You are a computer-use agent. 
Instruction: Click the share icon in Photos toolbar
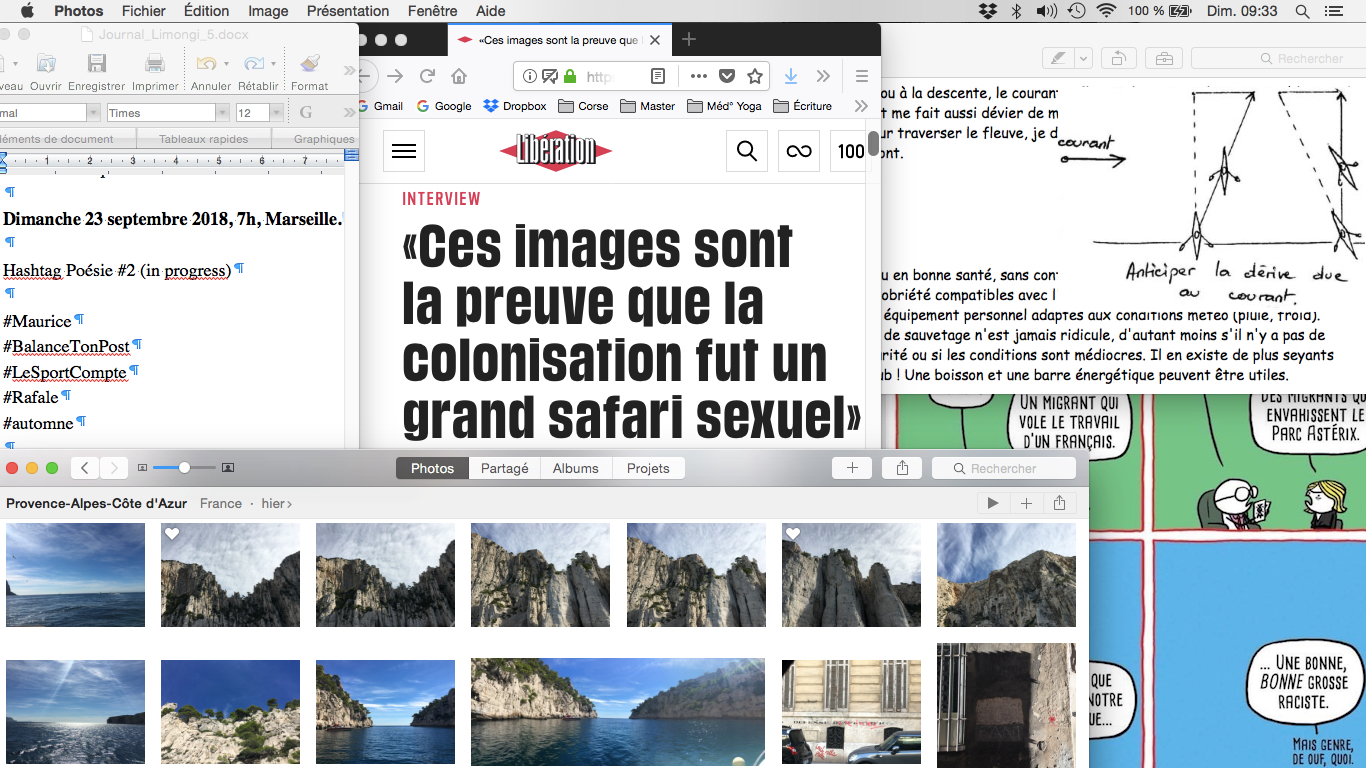pyautogui.click(x=903, y=468)
